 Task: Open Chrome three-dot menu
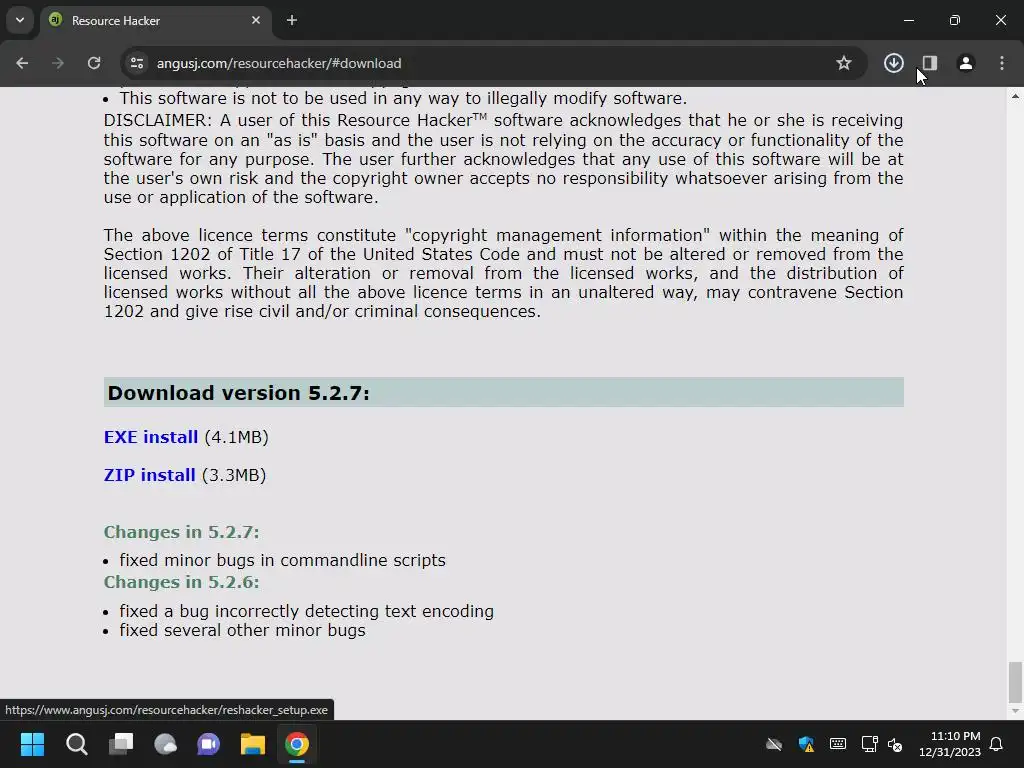point(1002,63)
